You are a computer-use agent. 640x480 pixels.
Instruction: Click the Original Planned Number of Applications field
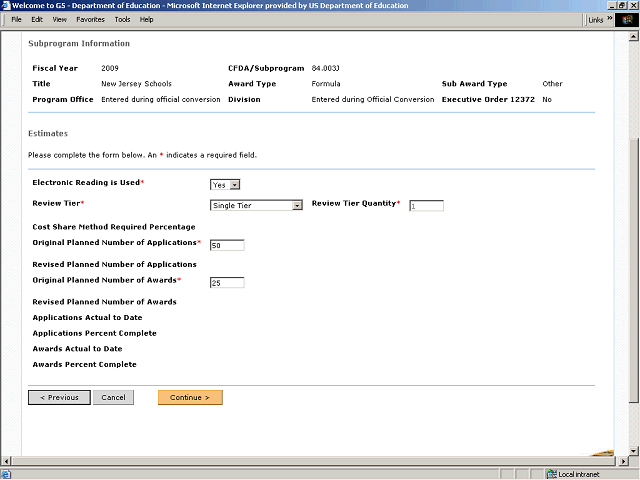pyautogui.click(x=227, y=245)
